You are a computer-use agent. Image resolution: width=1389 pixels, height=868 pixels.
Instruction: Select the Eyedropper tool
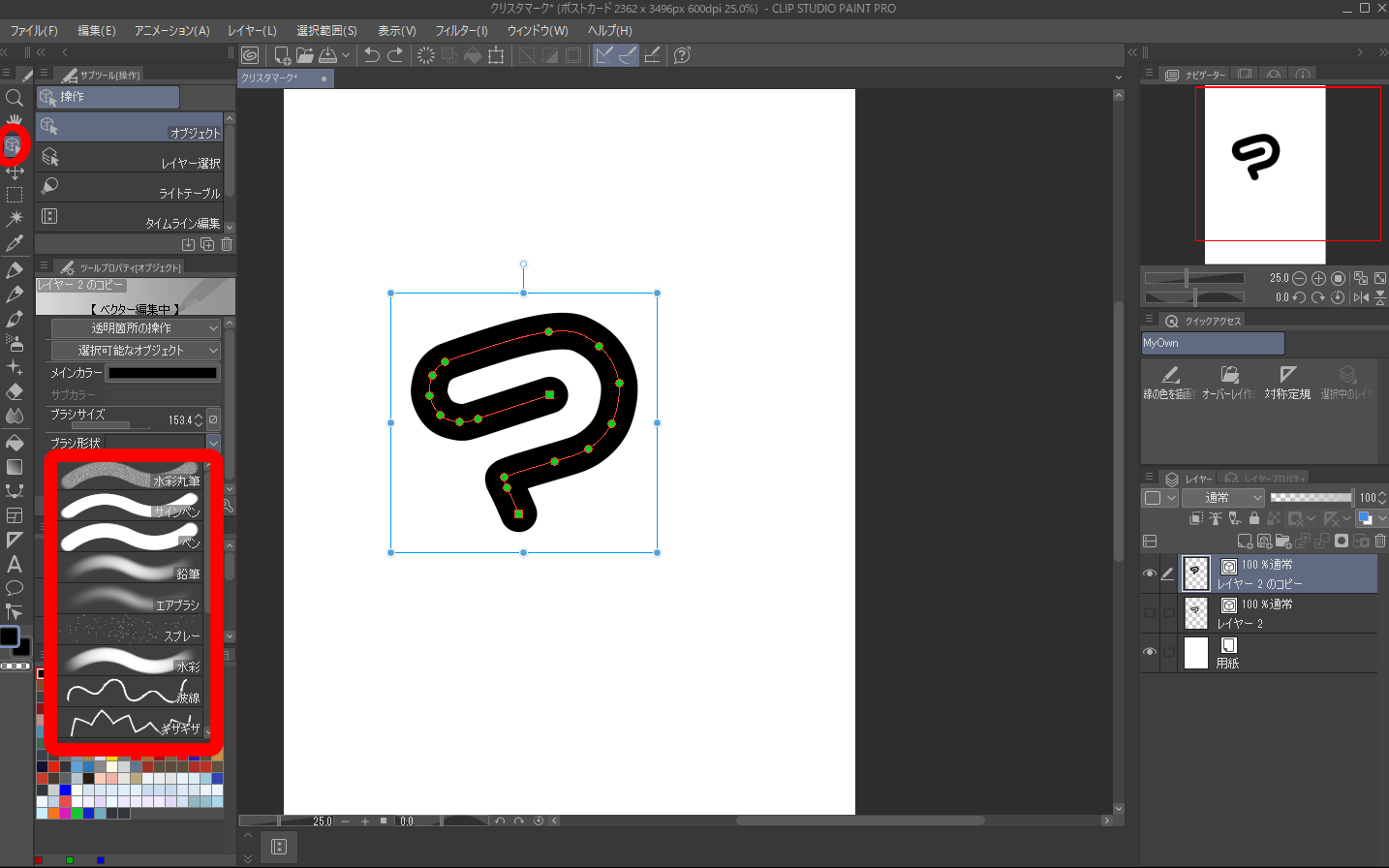point(15,244)
